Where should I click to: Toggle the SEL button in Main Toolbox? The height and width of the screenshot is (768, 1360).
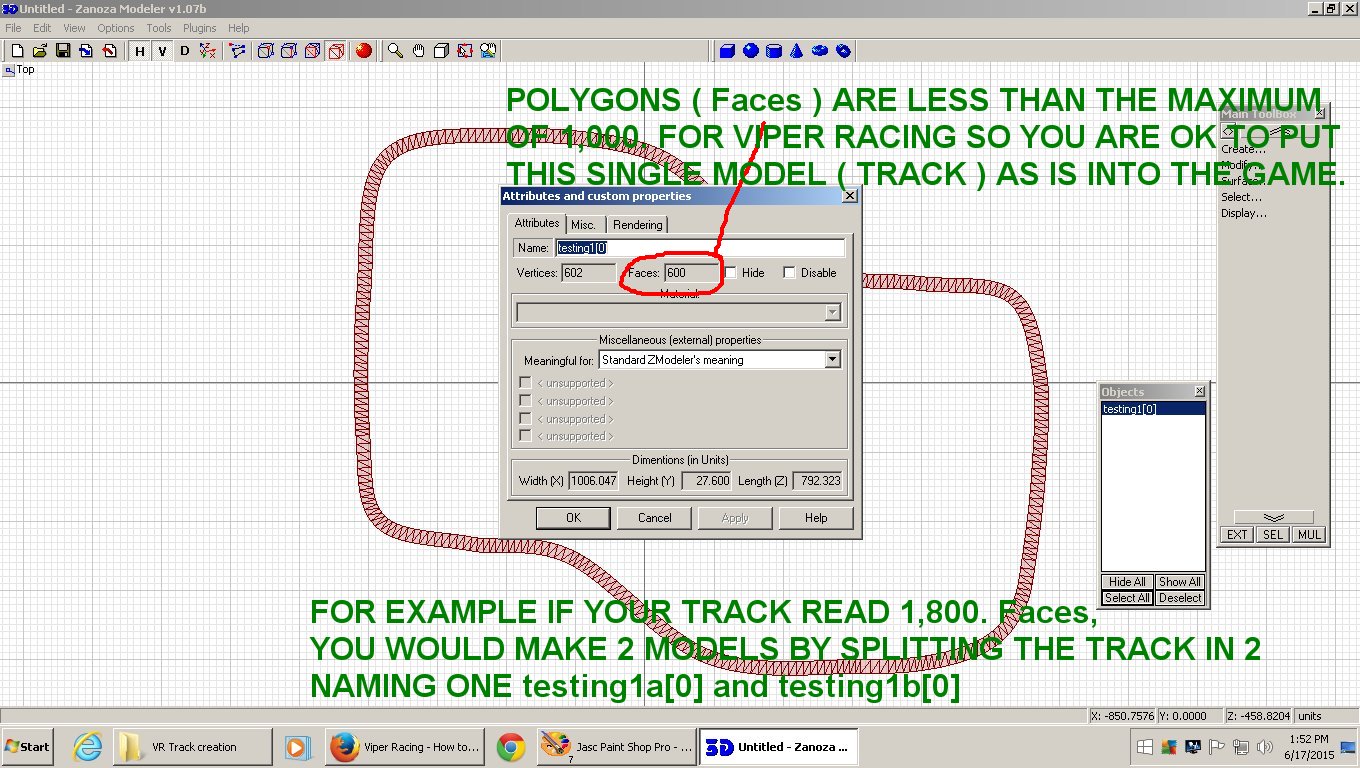click(x=1273, y=535)
